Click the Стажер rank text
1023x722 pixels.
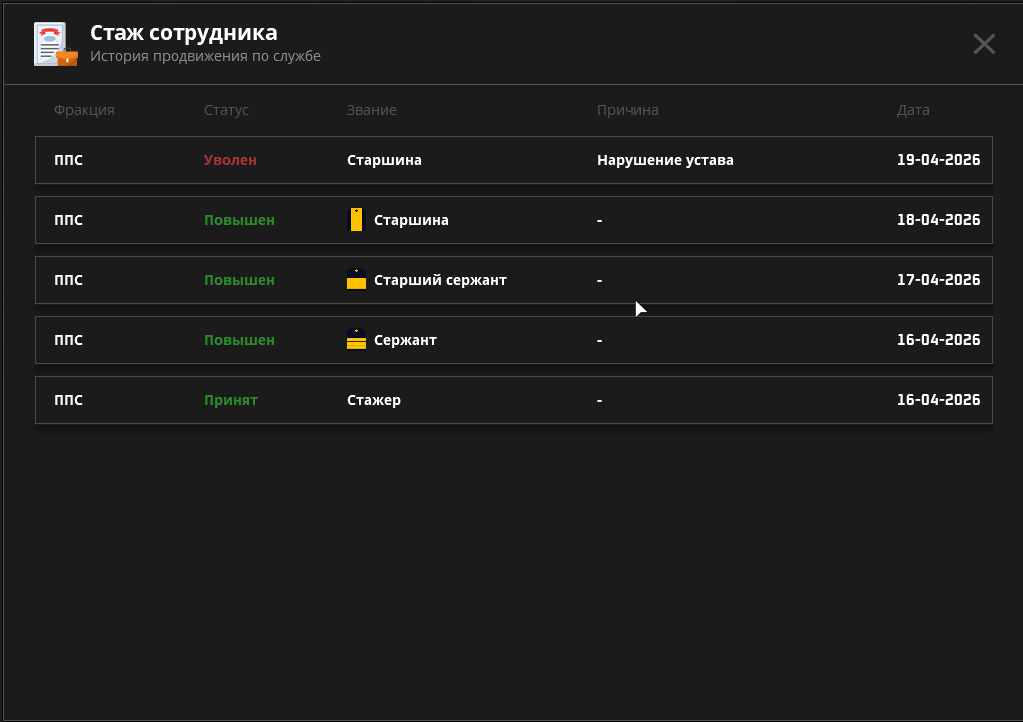pyautogui.click(x=373, y=400)
